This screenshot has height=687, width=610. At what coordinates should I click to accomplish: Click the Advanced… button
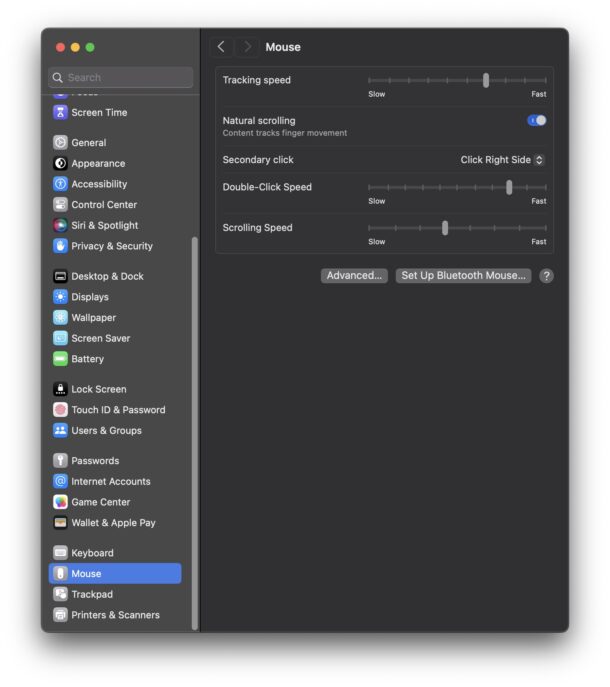pos(354,276)
